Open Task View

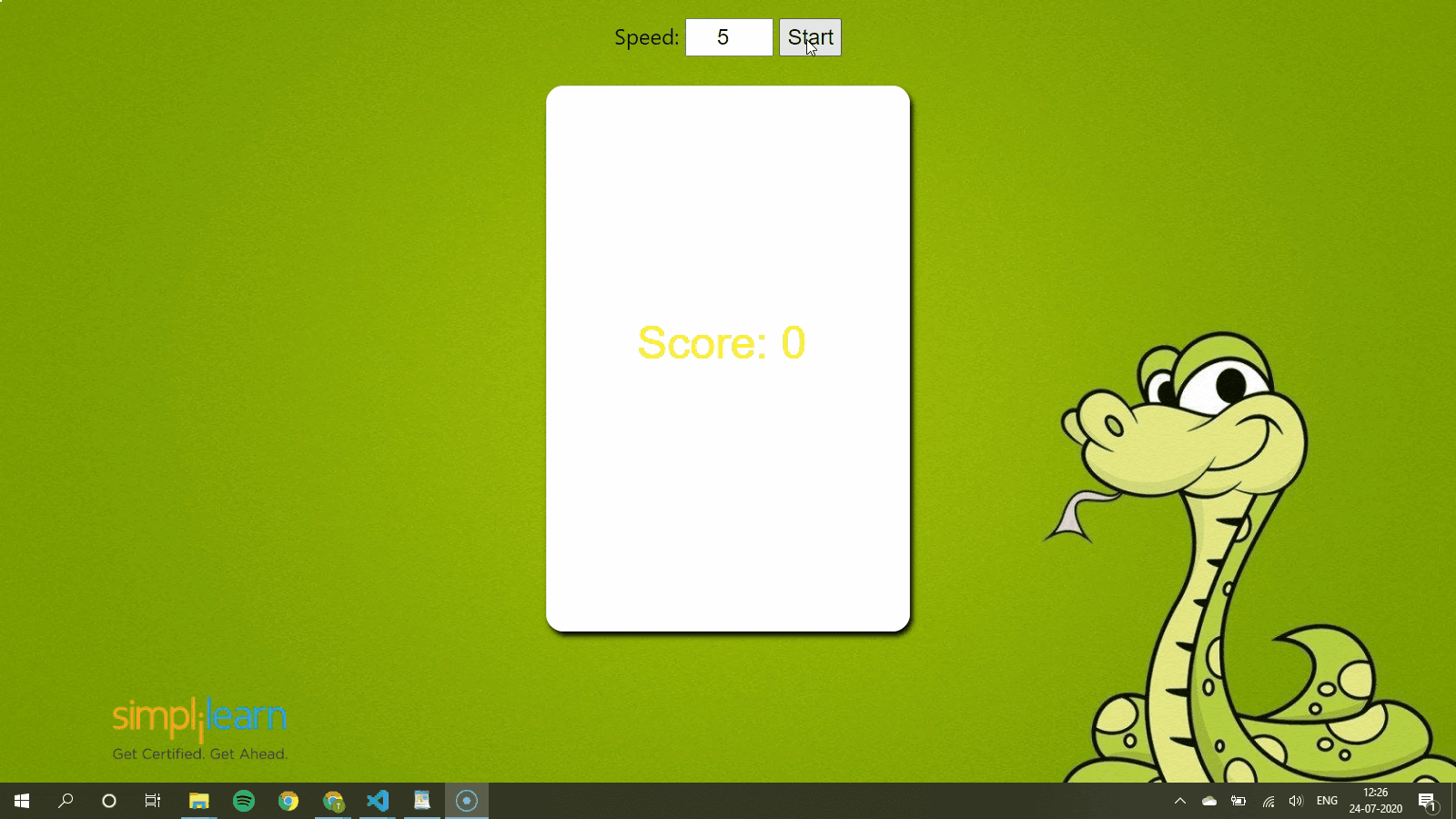click(x=152, y=801)
